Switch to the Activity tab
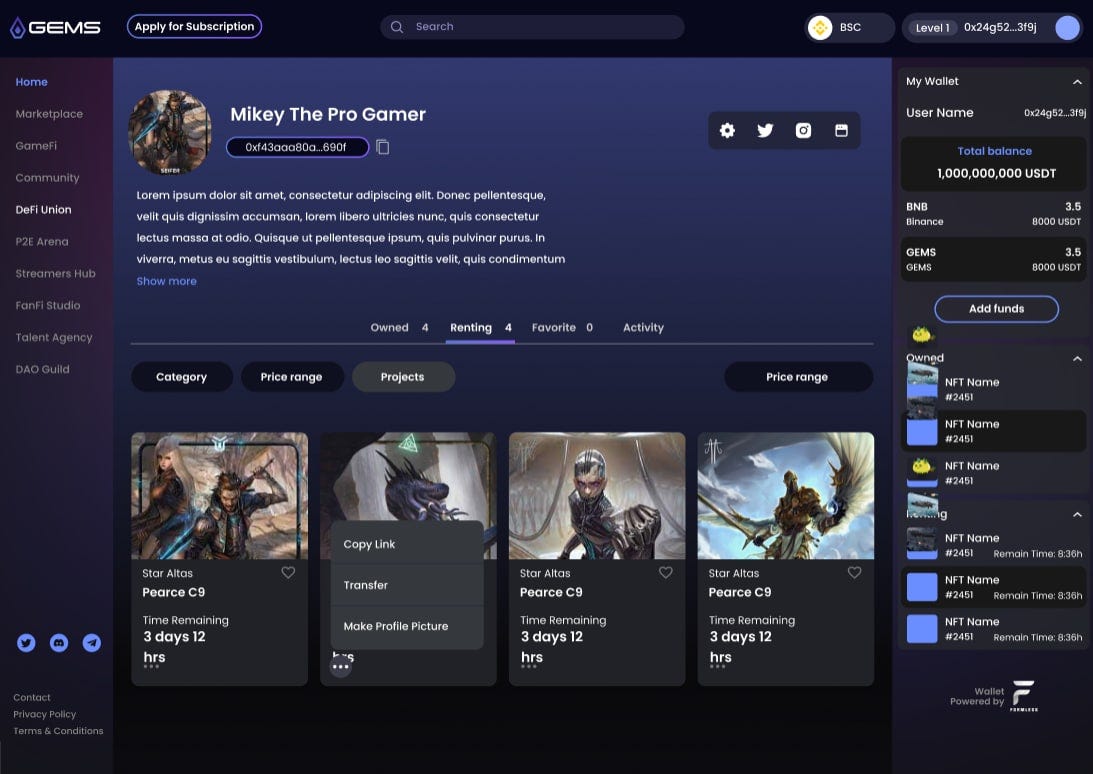Viewport: 1093px width, 774px height. click(643, 327)
